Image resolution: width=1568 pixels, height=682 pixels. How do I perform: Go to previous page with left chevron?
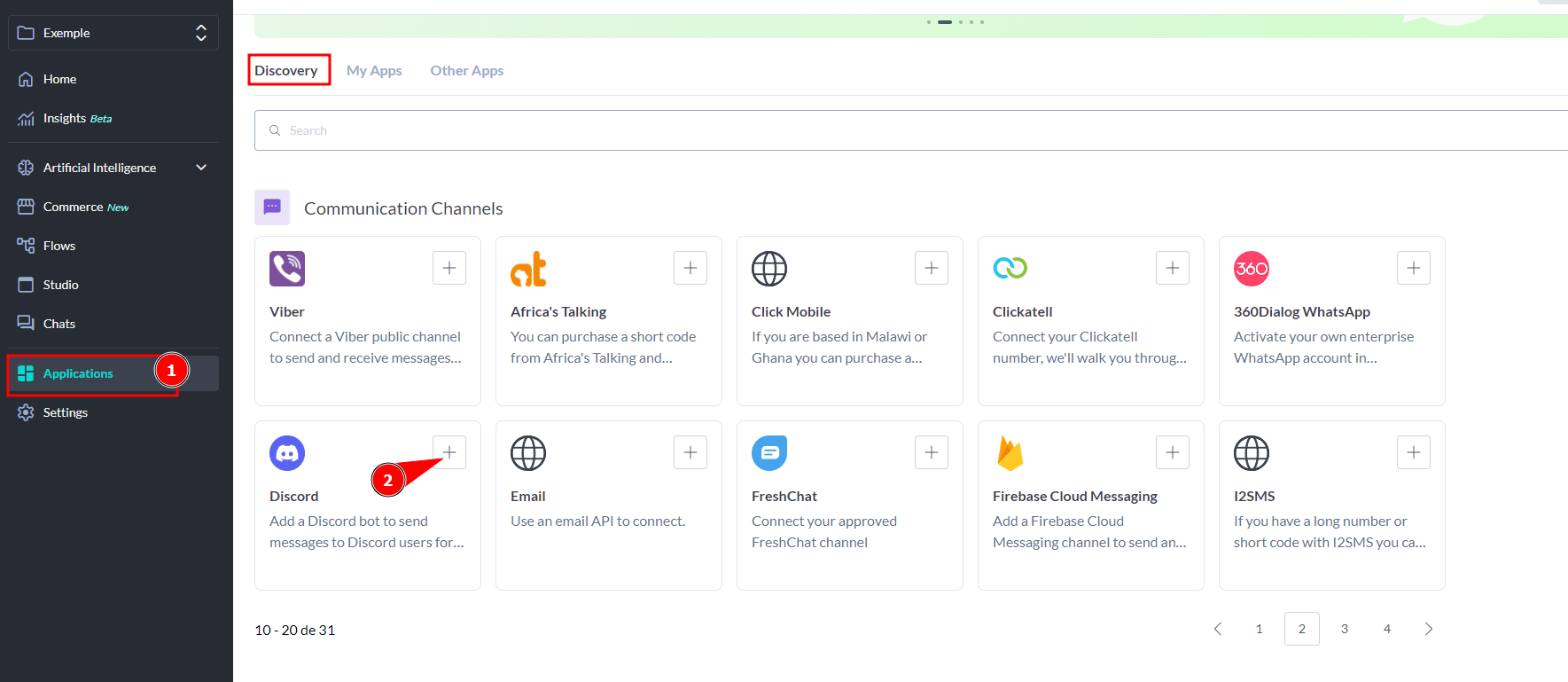tap(1218, 629)
